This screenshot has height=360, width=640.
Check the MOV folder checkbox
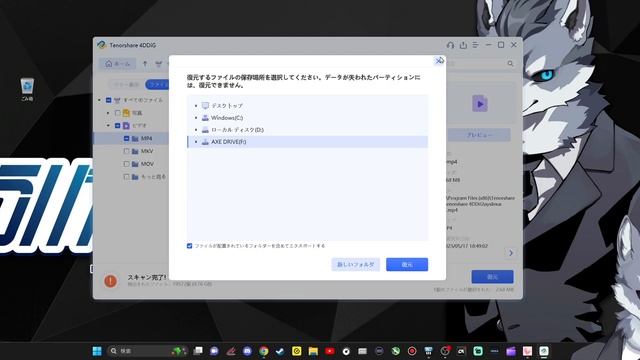click(x=127, y=164)
